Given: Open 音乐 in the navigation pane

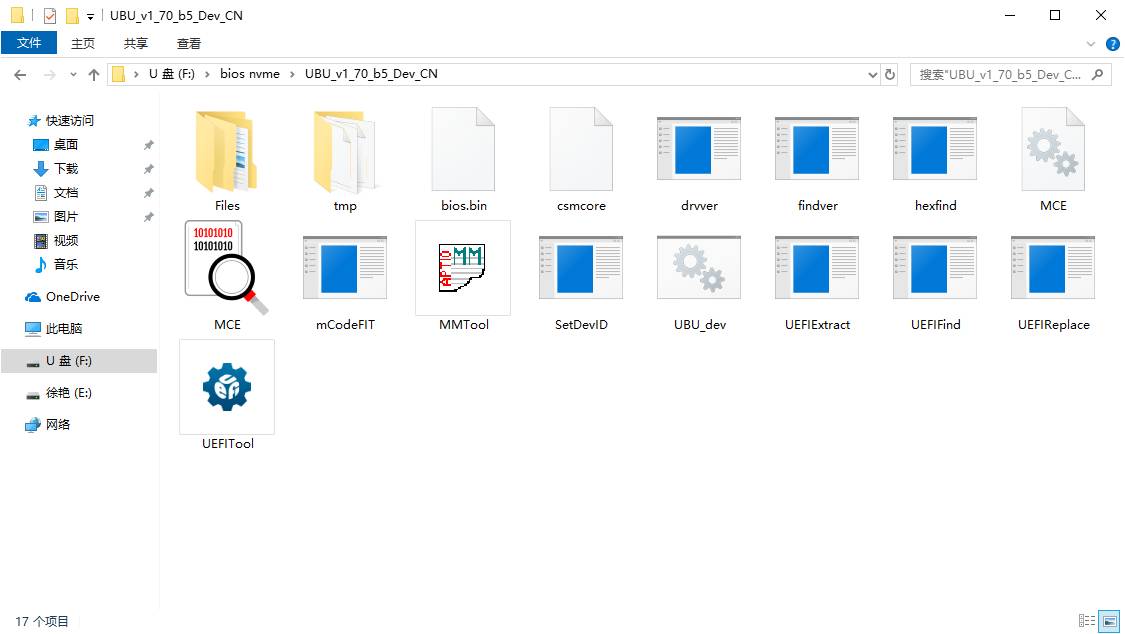Looking at the screenshot, I should click(x=66, y=265).
